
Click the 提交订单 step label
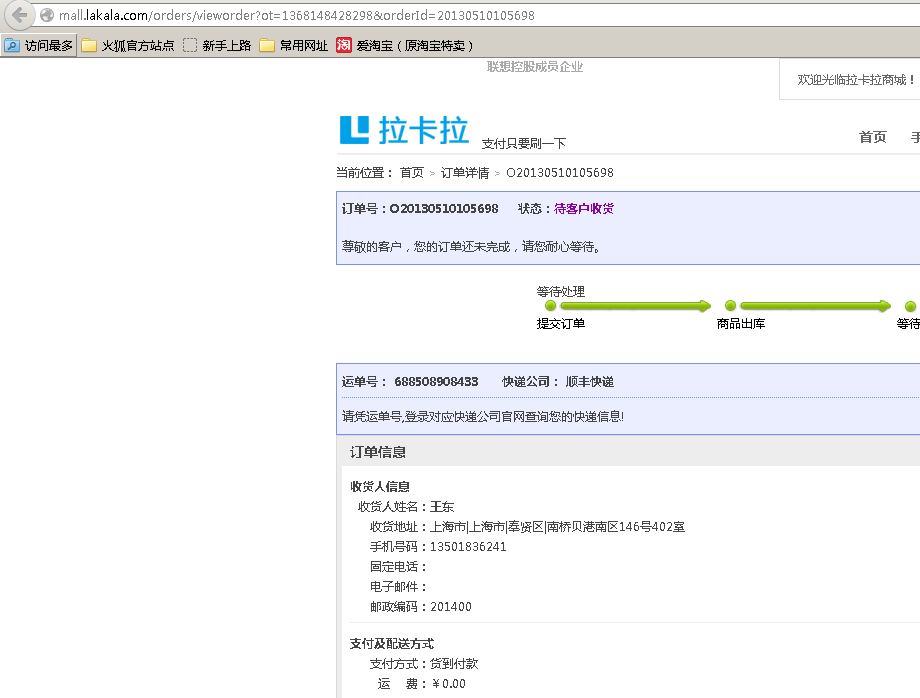pos(560,323)
